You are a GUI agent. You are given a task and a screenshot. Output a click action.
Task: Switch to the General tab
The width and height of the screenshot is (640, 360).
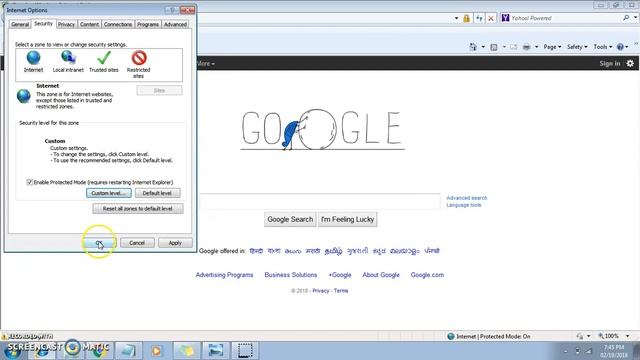[x=20, y=24]
